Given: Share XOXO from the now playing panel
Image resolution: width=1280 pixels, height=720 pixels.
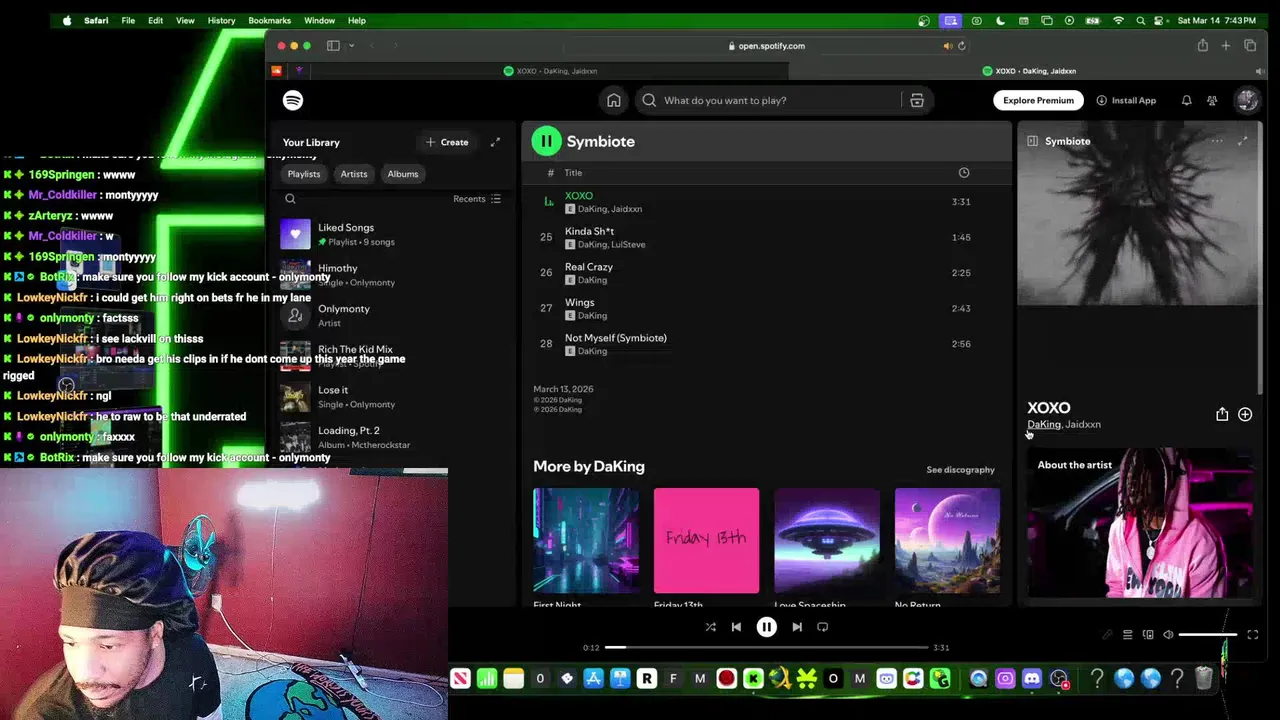Looking at the screenshot, I should [x=1222, y=414].
